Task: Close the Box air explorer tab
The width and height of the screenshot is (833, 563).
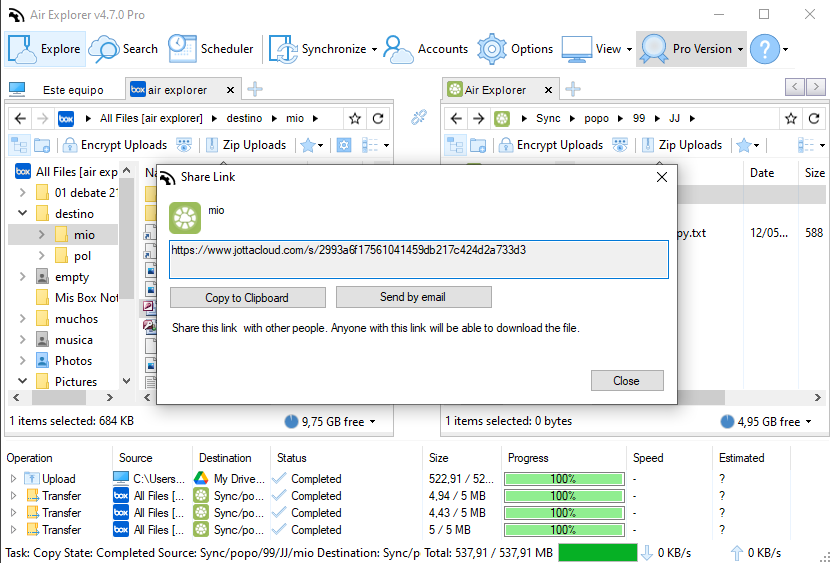Action: click(231, 90)
